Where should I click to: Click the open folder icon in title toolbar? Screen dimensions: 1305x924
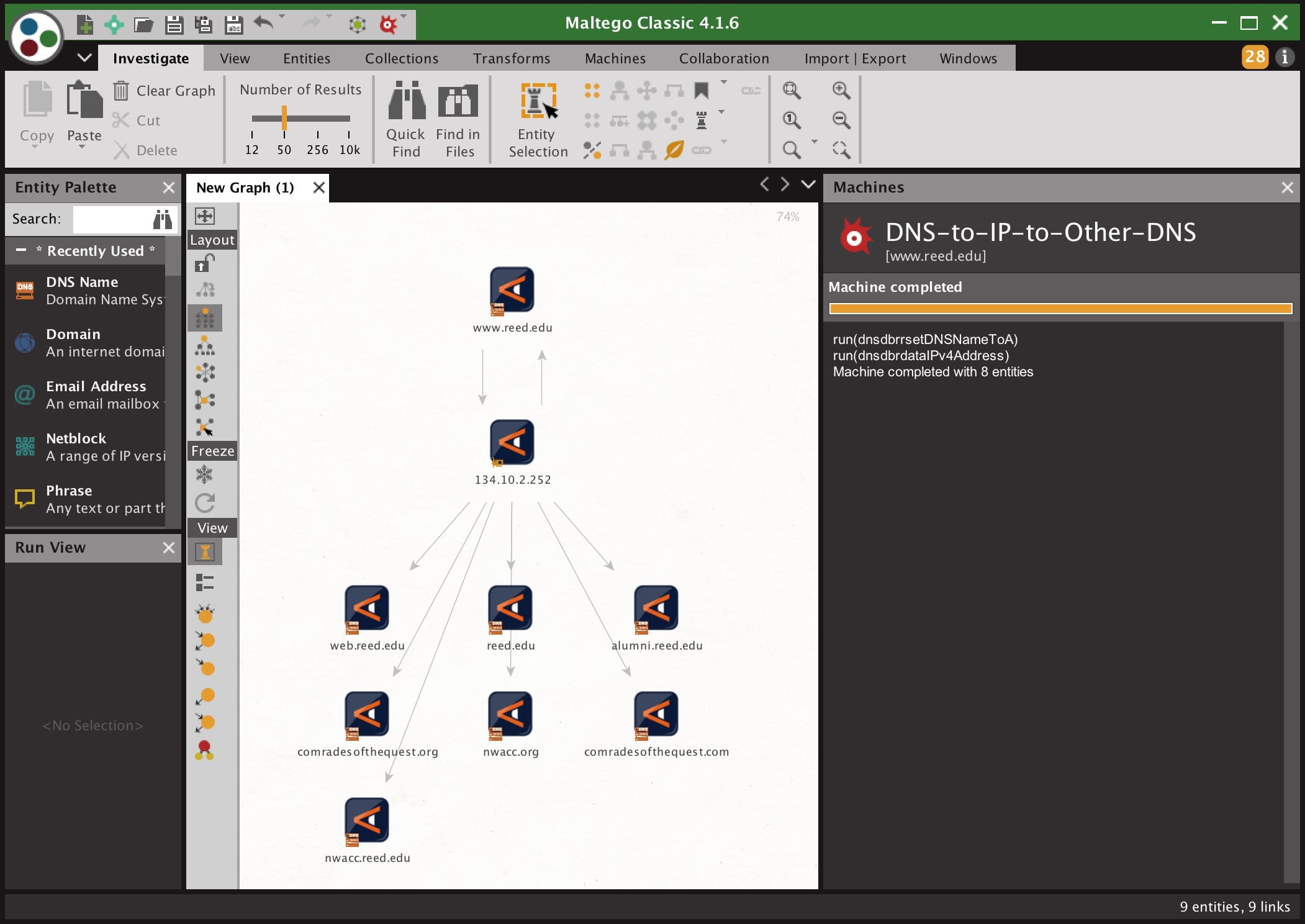point(143,25)
